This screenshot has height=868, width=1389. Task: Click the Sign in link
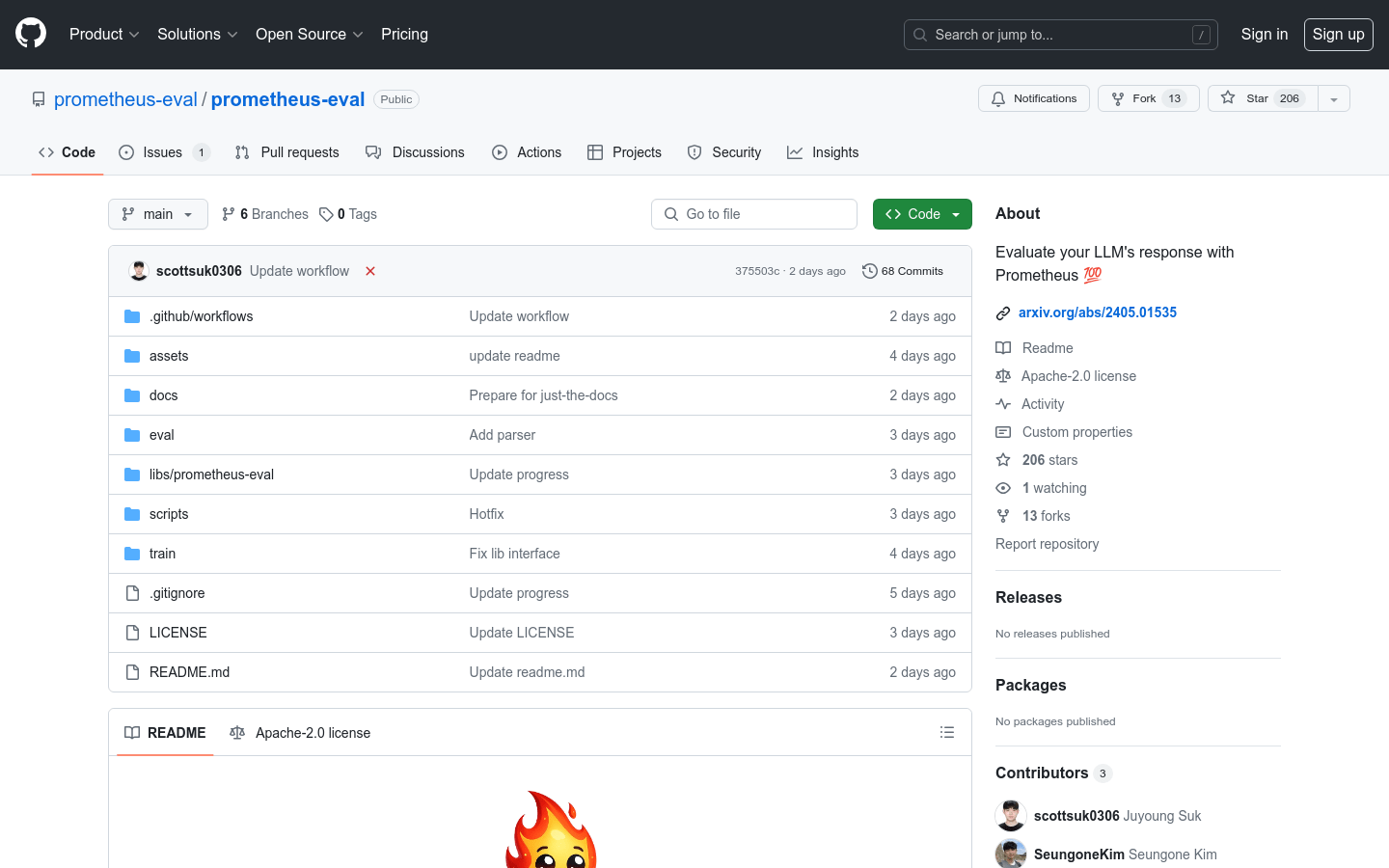[x=1265, y=35]
